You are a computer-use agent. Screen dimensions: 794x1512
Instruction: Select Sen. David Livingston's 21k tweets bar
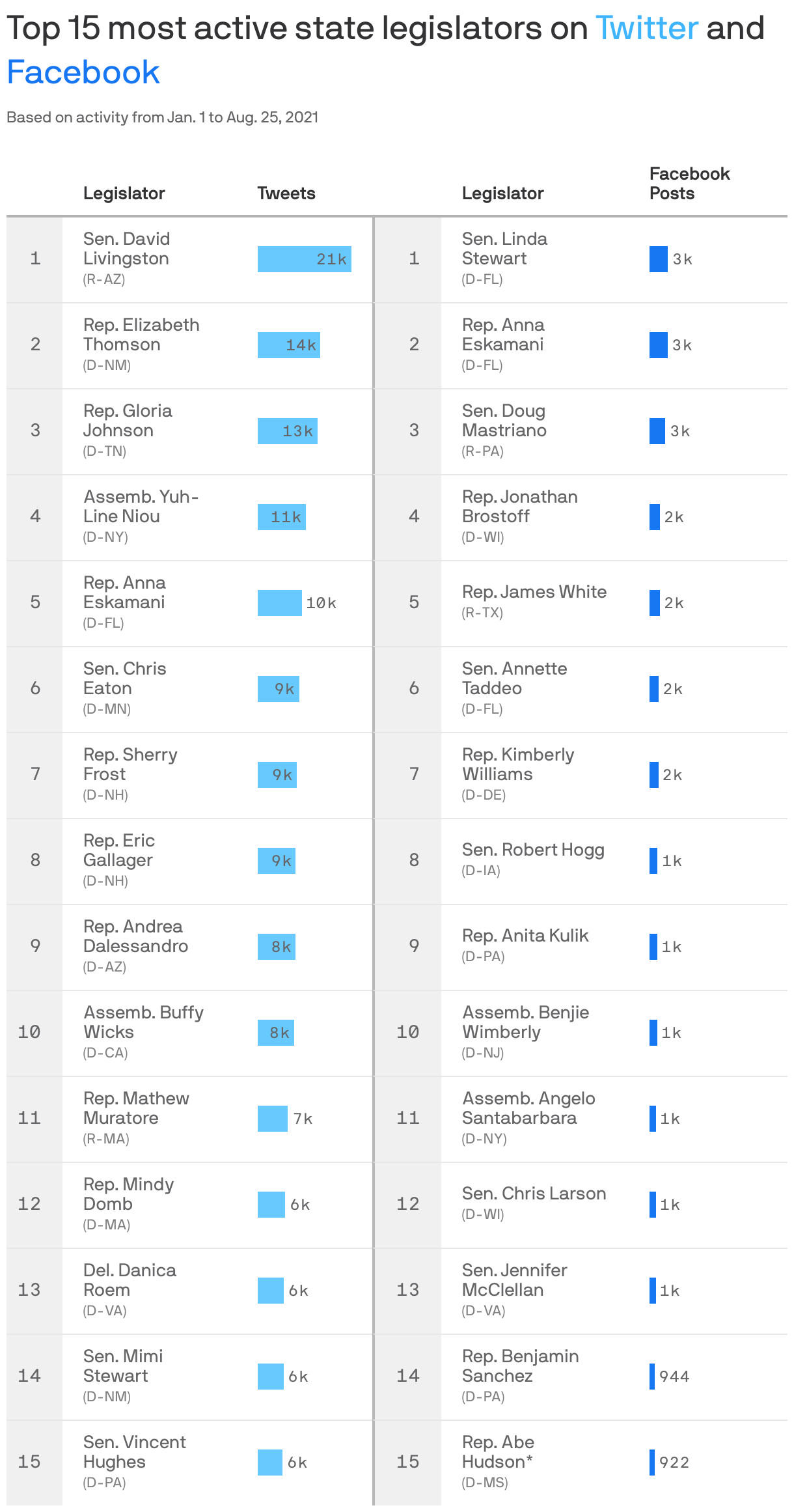pyautogui.click(x=305, y=259)
